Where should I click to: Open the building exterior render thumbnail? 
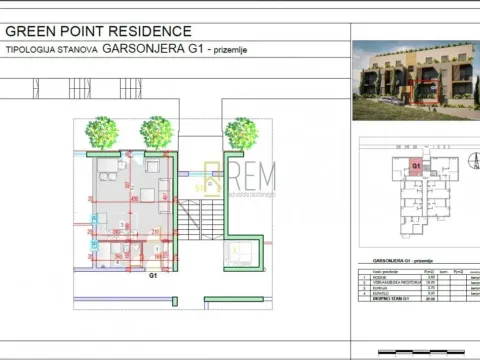point(416,80)
